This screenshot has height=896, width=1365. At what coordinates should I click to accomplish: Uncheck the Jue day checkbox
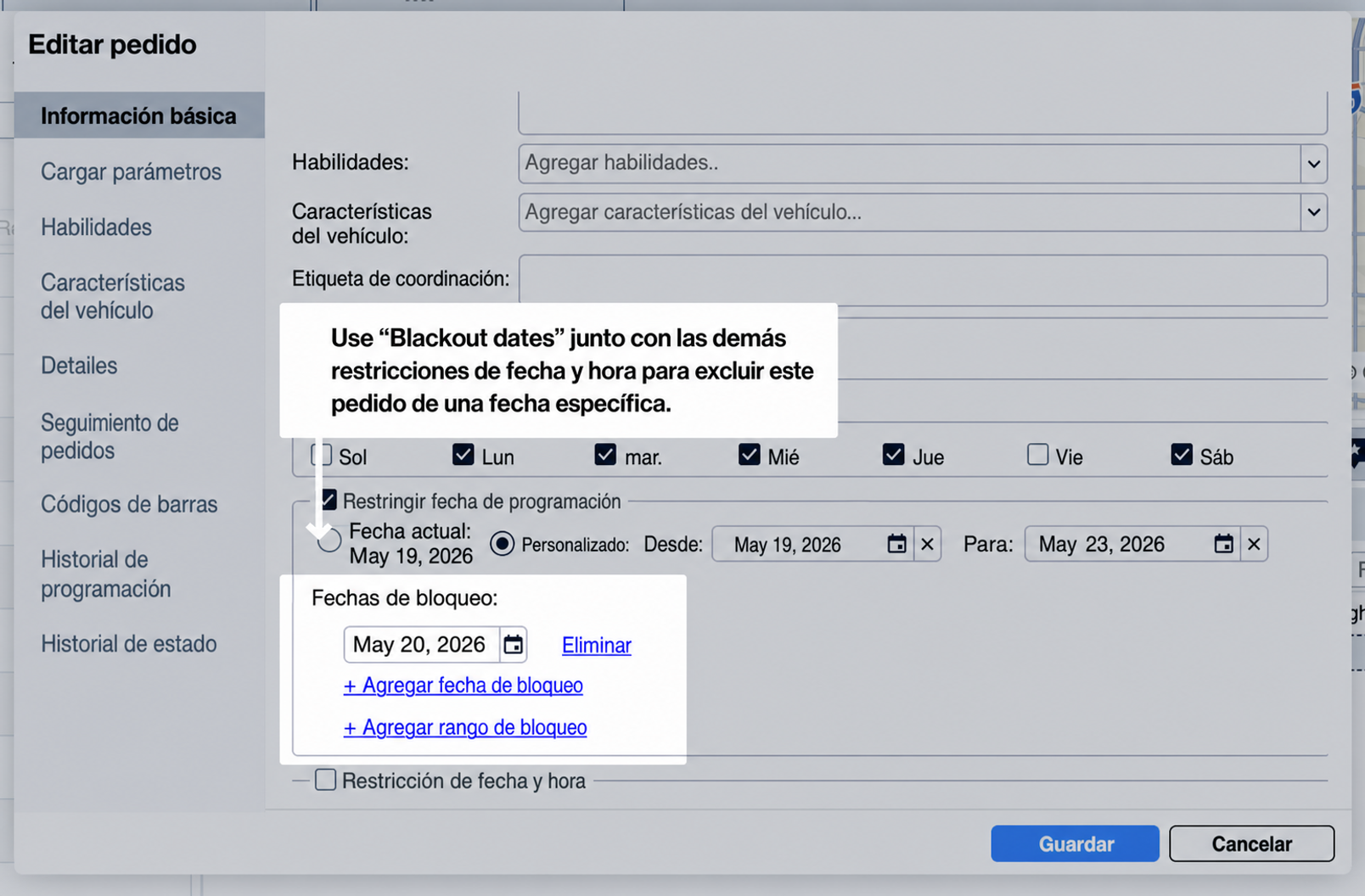(894, 455)
